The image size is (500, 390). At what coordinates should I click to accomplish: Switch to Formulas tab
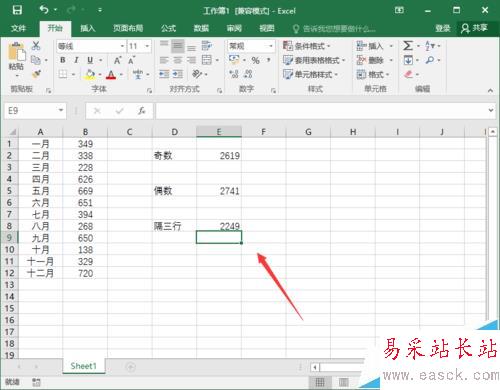[168, 28]
